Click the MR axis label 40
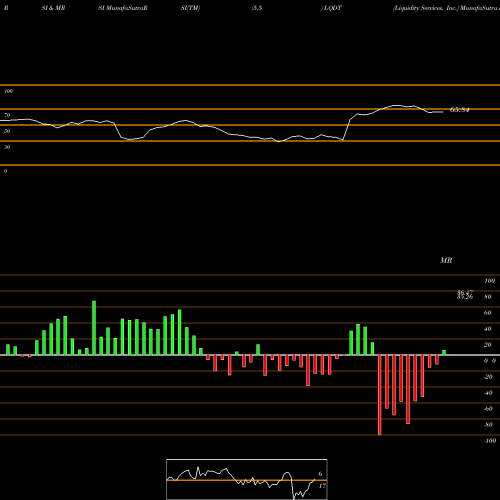The image size is (500, 500). click(488, 329)
